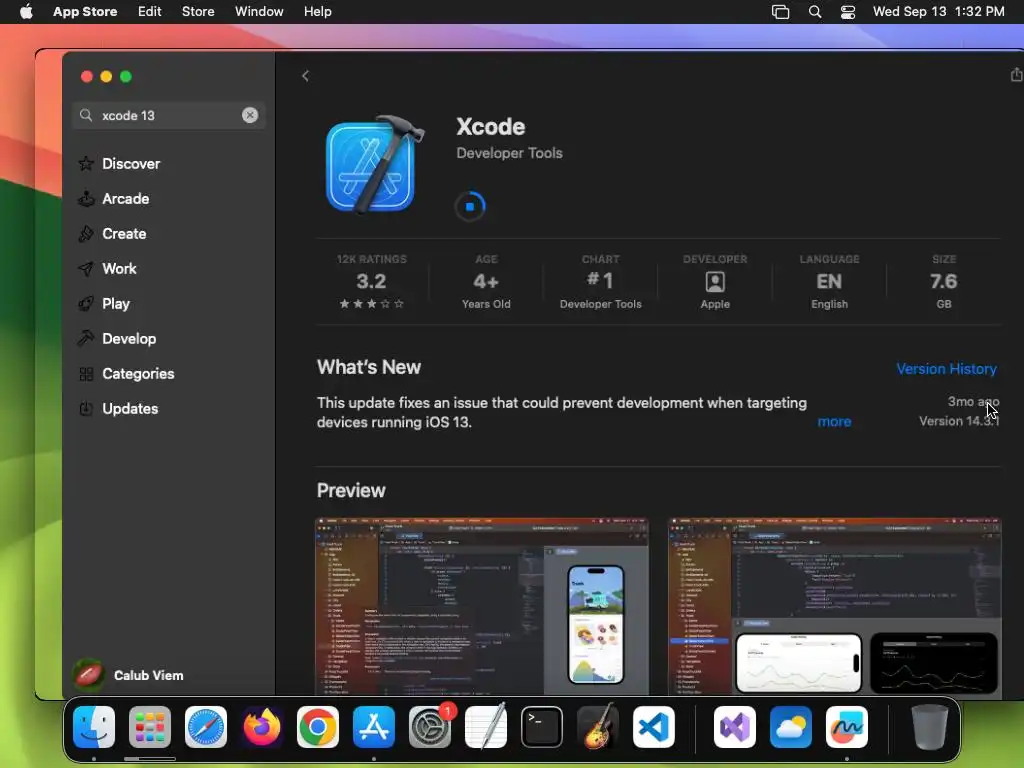Screen dimensions: 1024x768
Task: Open Trash from the Dock
Action: click(929, 727)
